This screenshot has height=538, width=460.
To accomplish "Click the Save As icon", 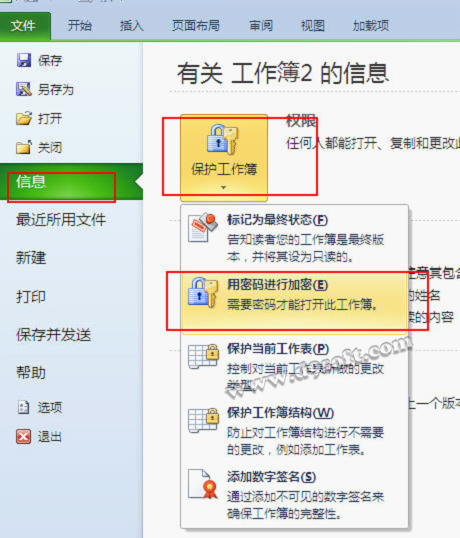I will click(24, 89).
